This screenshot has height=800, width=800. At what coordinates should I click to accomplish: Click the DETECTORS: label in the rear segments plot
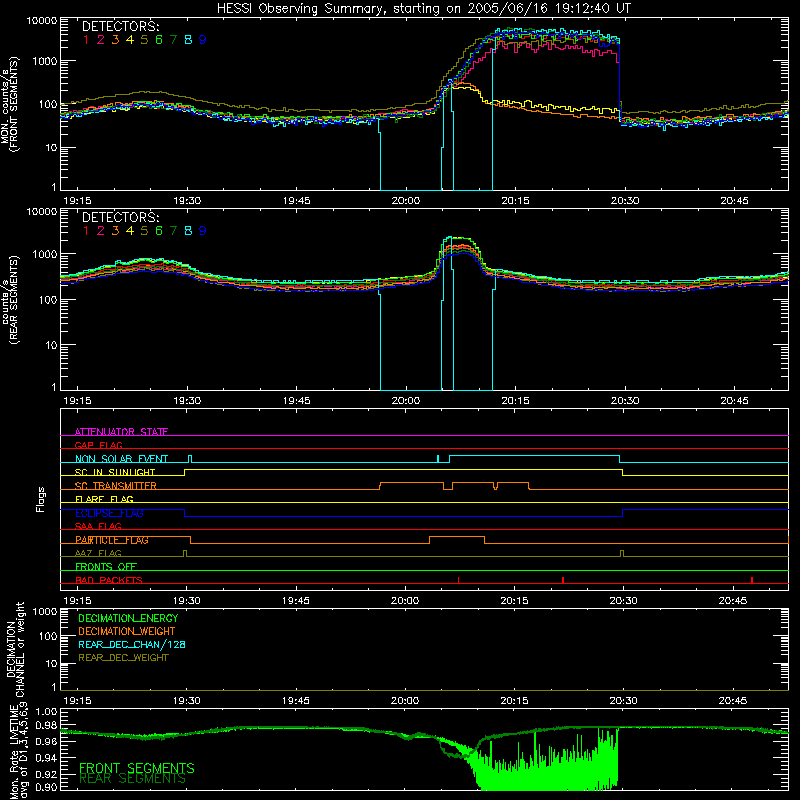pyautogui.click(x=120, y=217)
